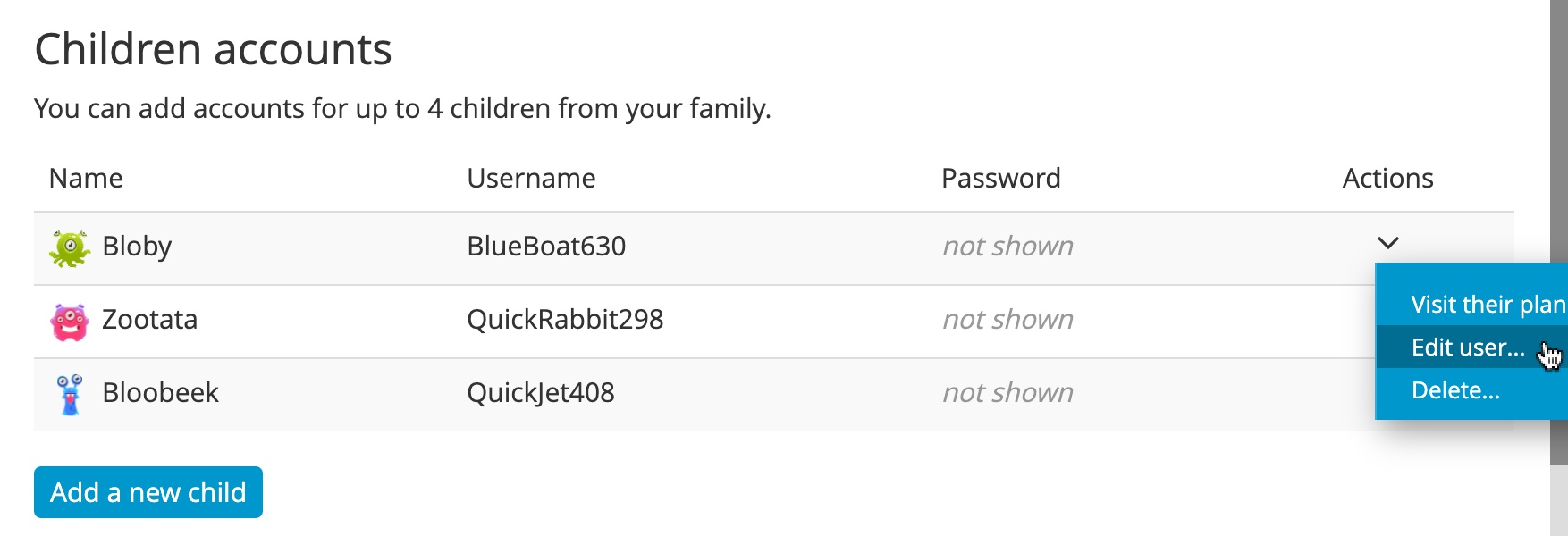Click the name Bloobeek
Viewport: 1568px width, 536px height.
coord(160,393)
